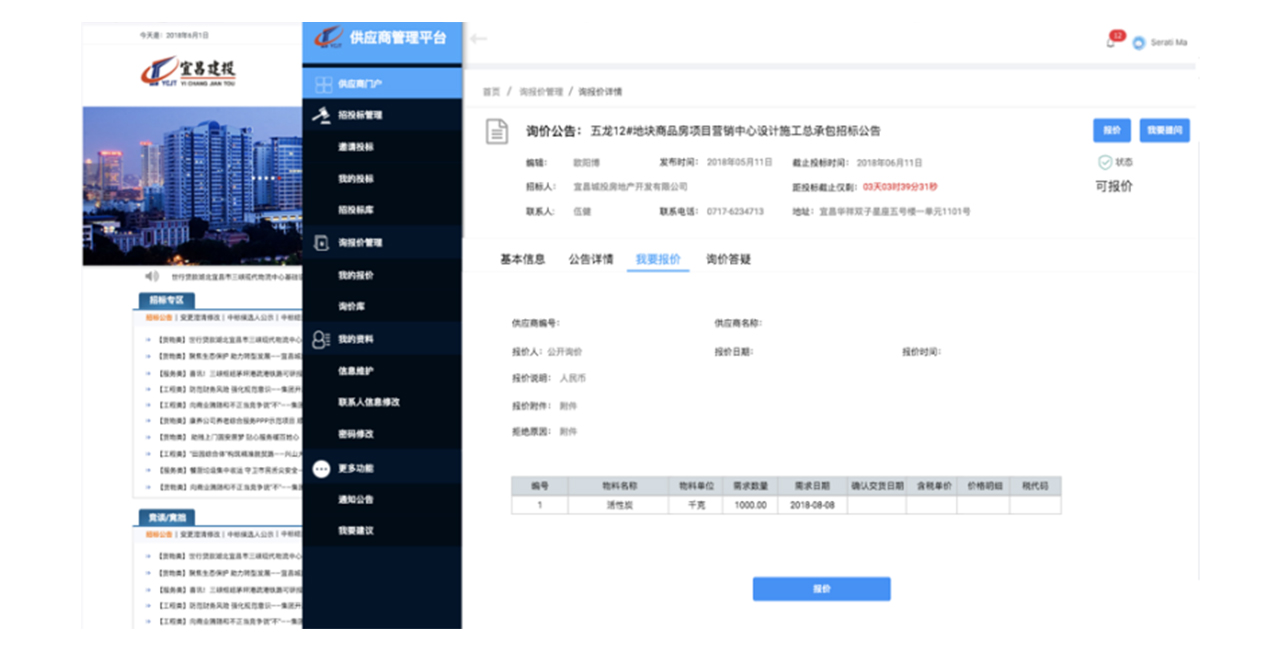This screenshot has height=646, width=1280.
Task: Click the 招标专区 header in the portal window
Action: pos(166,300)
